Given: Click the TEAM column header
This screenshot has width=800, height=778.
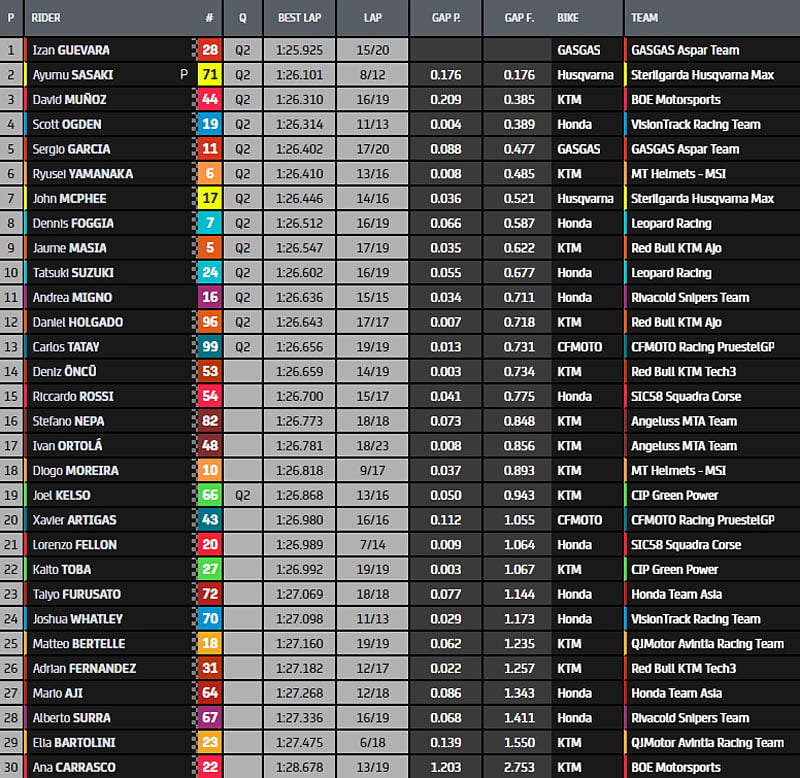Looking at the screenshot, I should click(645, 18).
